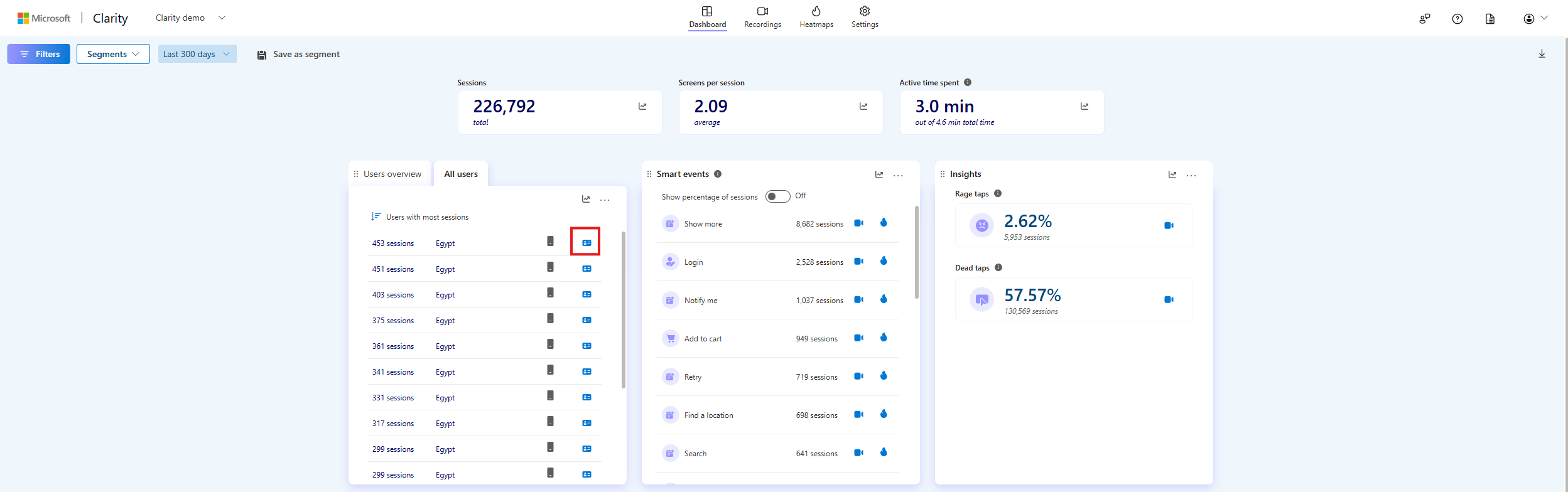Open more options for Smart events card

pos(898,175)
